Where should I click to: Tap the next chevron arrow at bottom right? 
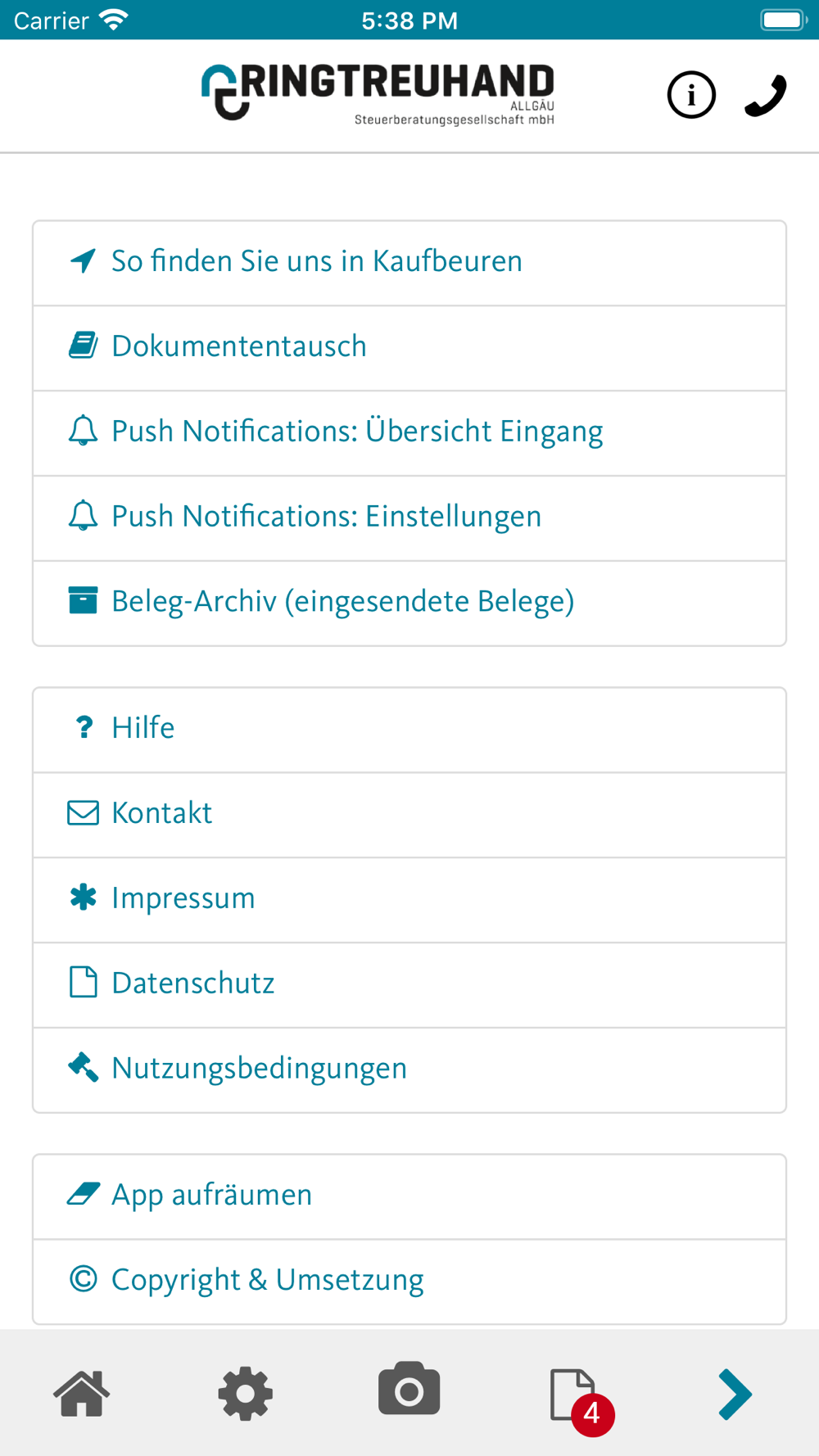(735, 1394)
